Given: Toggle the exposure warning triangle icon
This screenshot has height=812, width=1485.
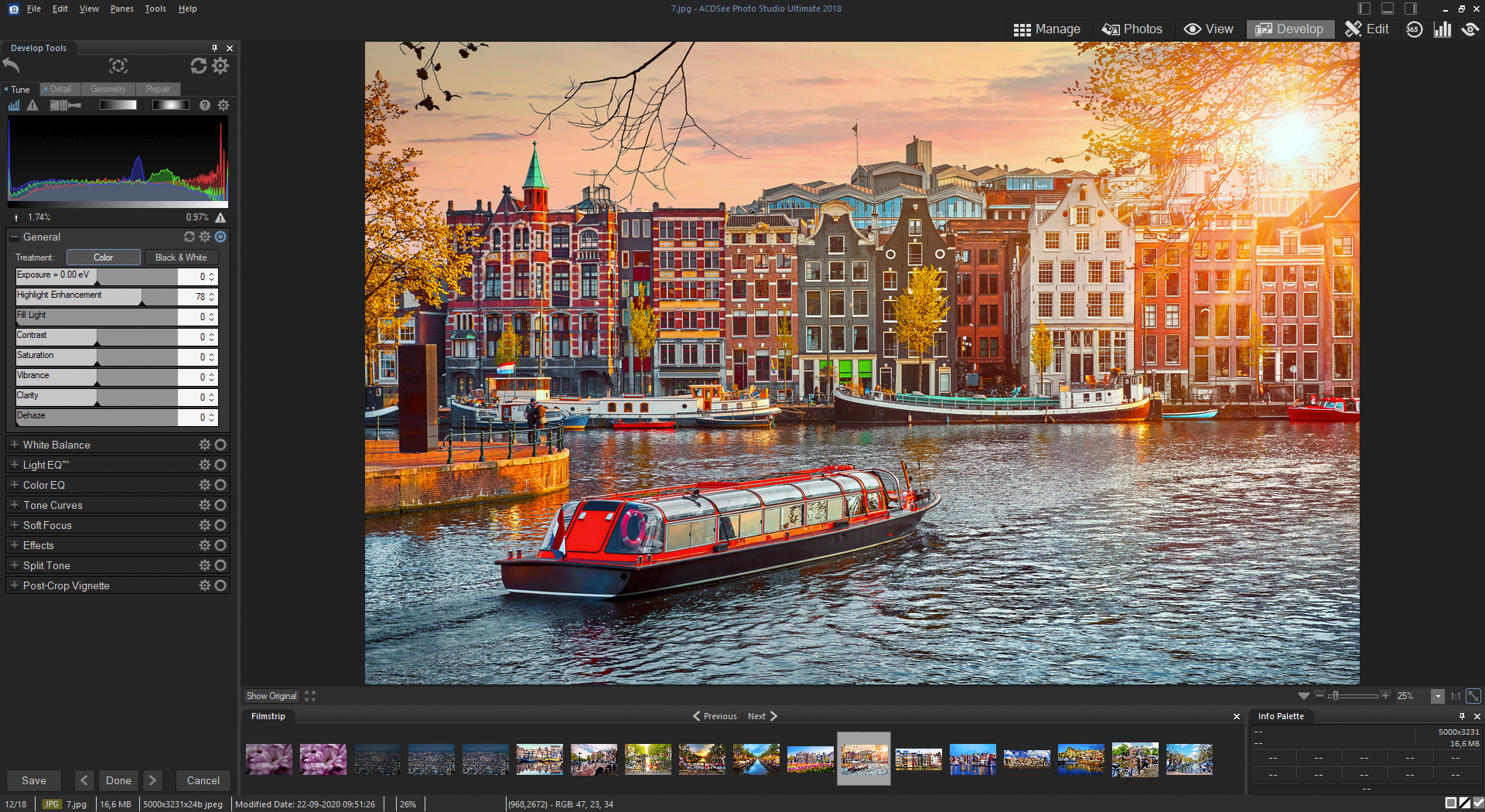Looking at the screenshot, I should point(32,105).
